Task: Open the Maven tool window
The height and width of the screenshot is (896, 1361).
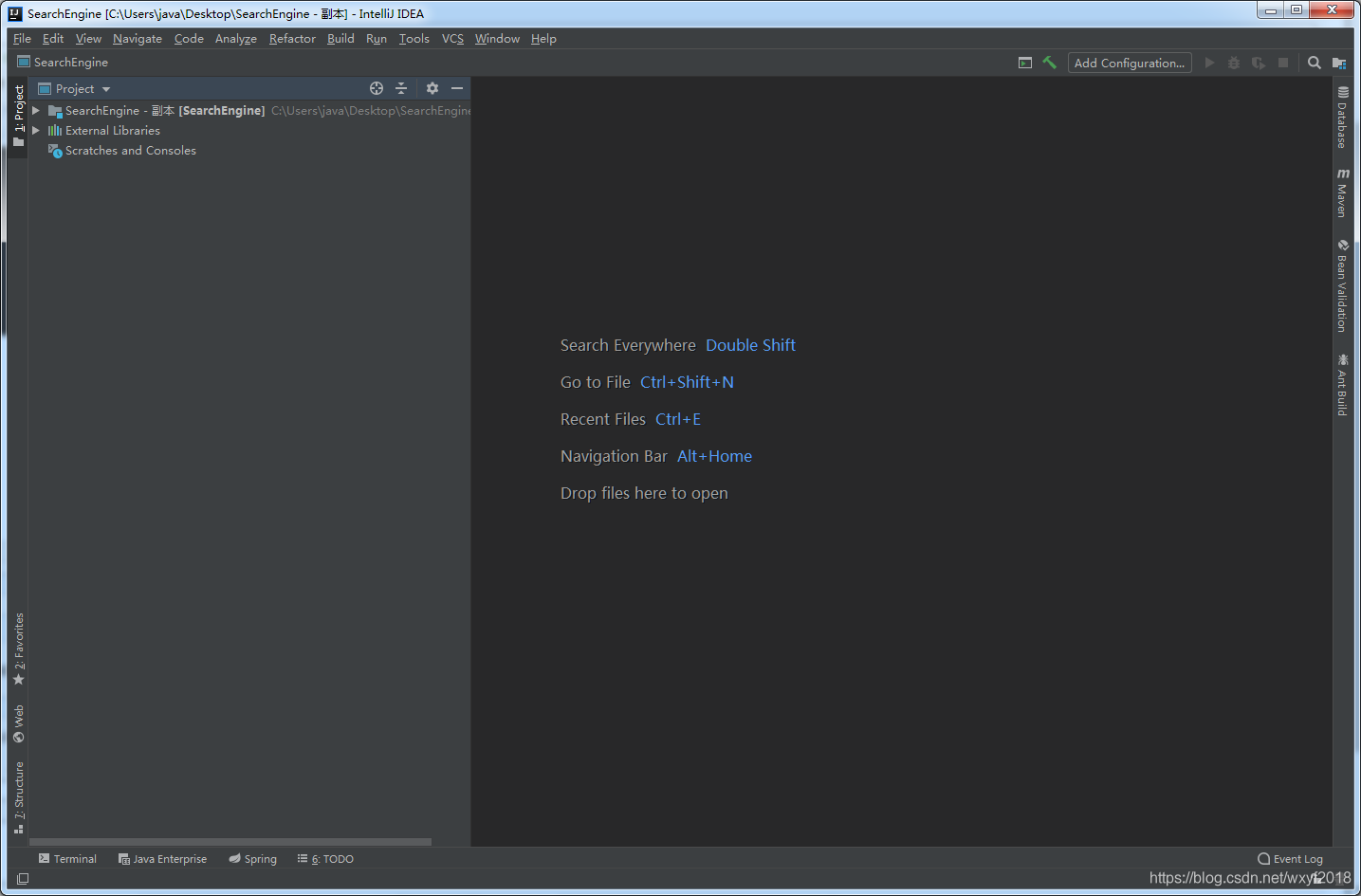Action: [x=1342, y=192]
